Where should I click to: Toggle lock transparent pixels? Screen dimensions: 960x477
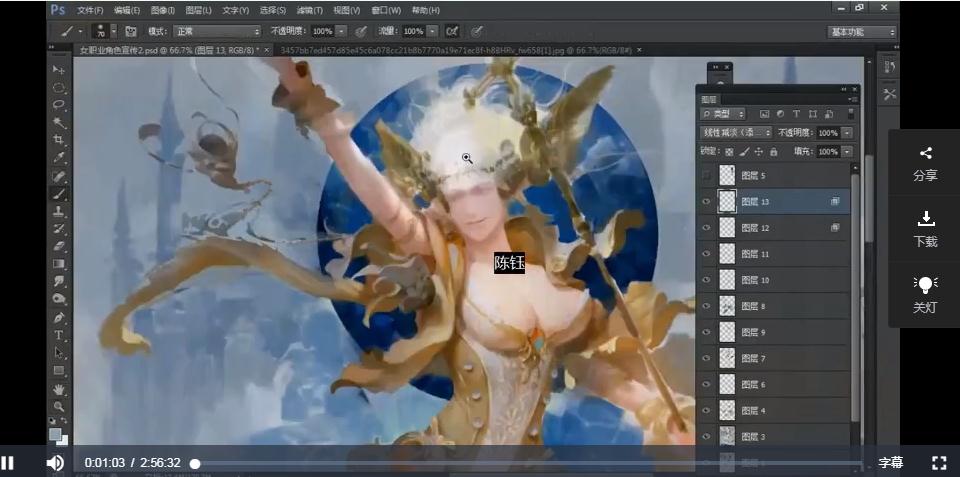[x=729, y=151]
